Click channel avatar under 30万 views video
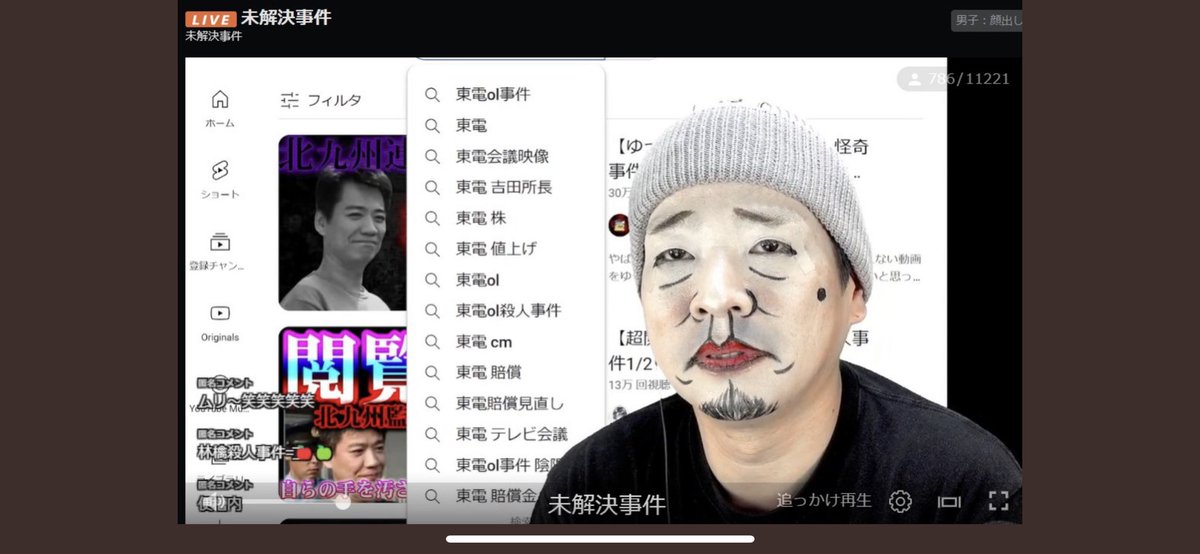This screenshot has height=554, width=1200. pos(619,225)
